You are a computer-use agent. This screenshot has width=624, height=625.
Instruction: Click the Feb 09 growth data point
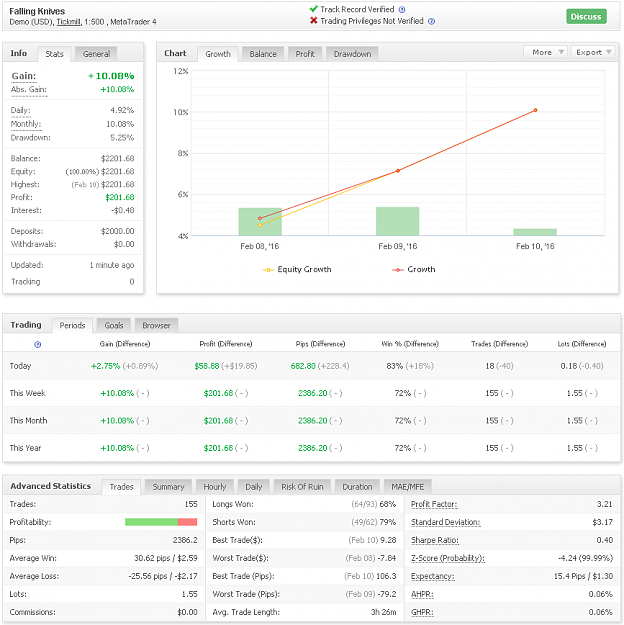pos(398,171)
